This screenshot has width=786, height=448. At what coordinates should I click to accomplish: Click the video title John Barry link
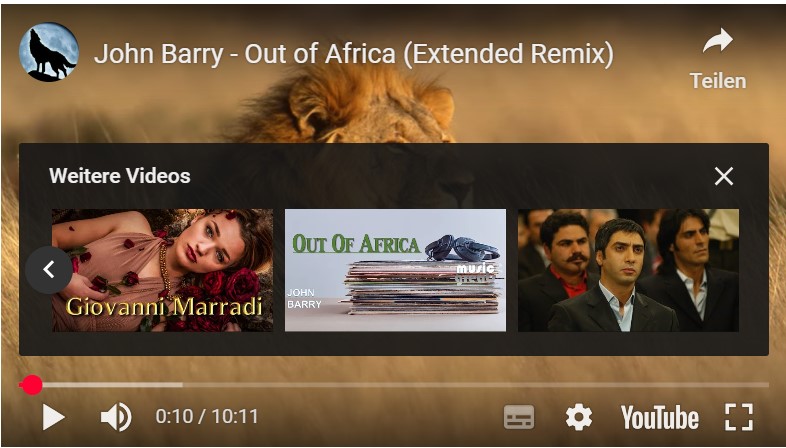tap(353, 54)
